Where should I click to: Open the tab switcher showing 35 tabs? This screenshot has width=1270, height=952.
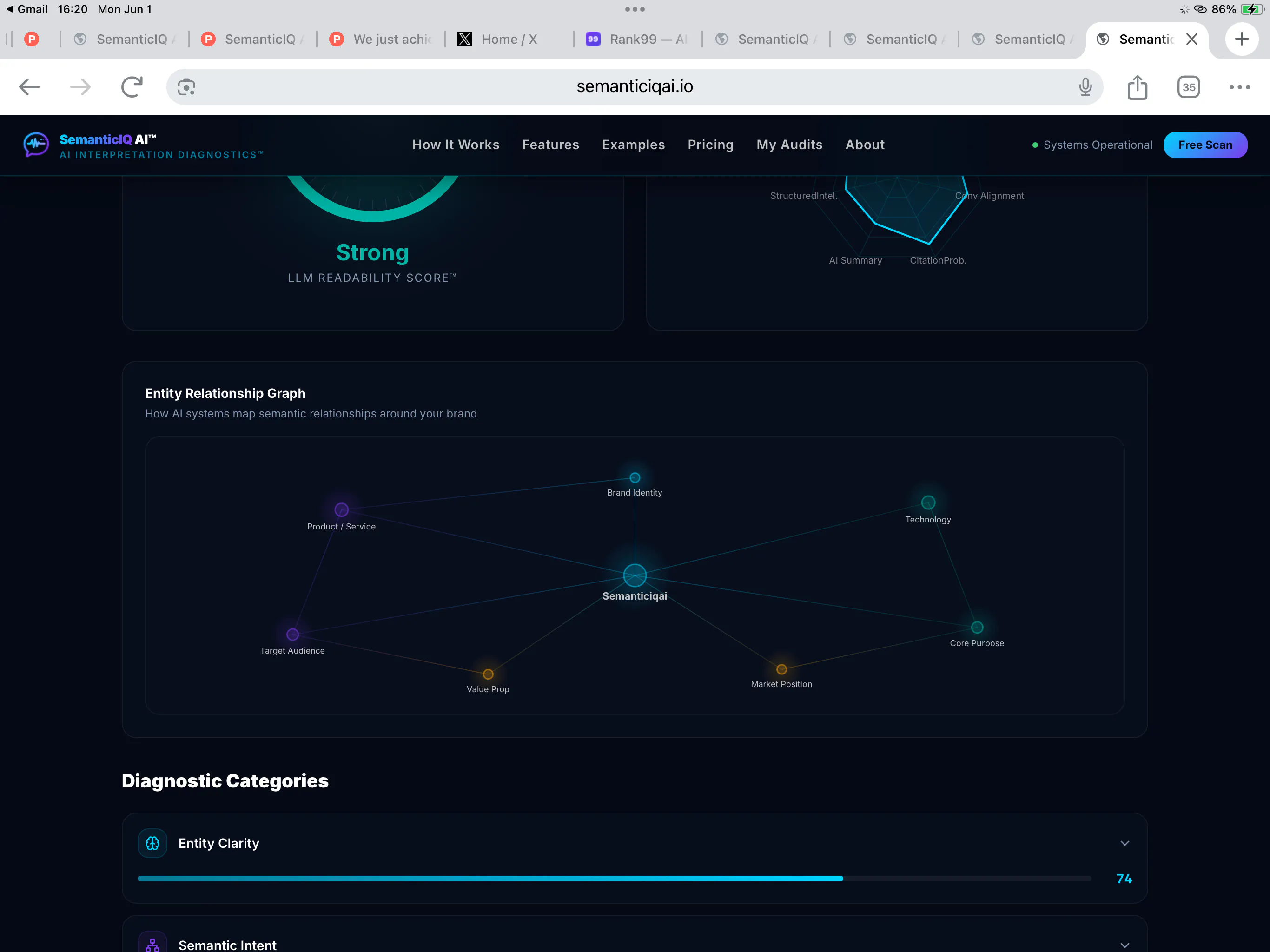click(1189, 87)
